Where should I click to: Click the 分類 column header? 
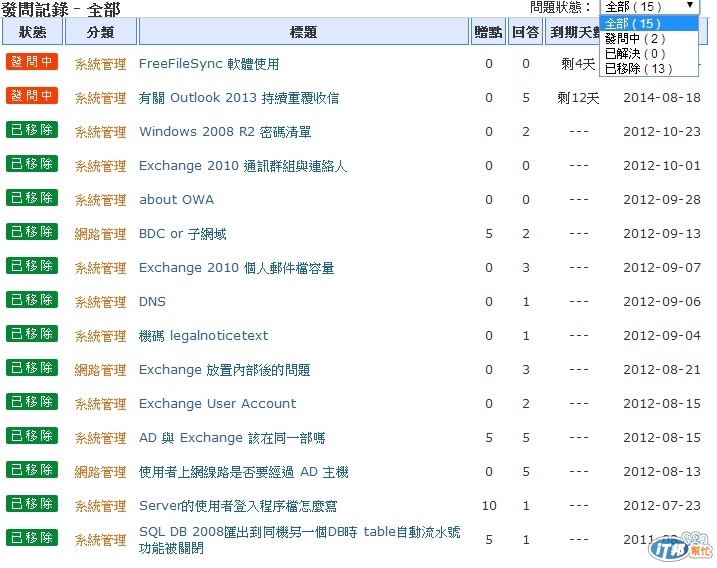(101, 32)
